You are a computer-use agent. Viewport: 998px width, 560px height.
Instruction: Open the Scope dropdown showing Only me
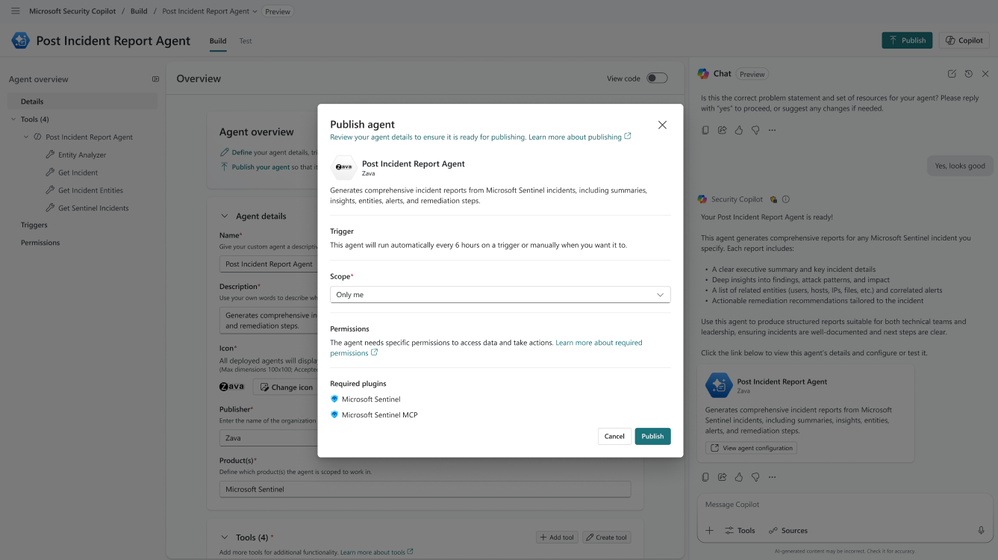coord(500,295)
